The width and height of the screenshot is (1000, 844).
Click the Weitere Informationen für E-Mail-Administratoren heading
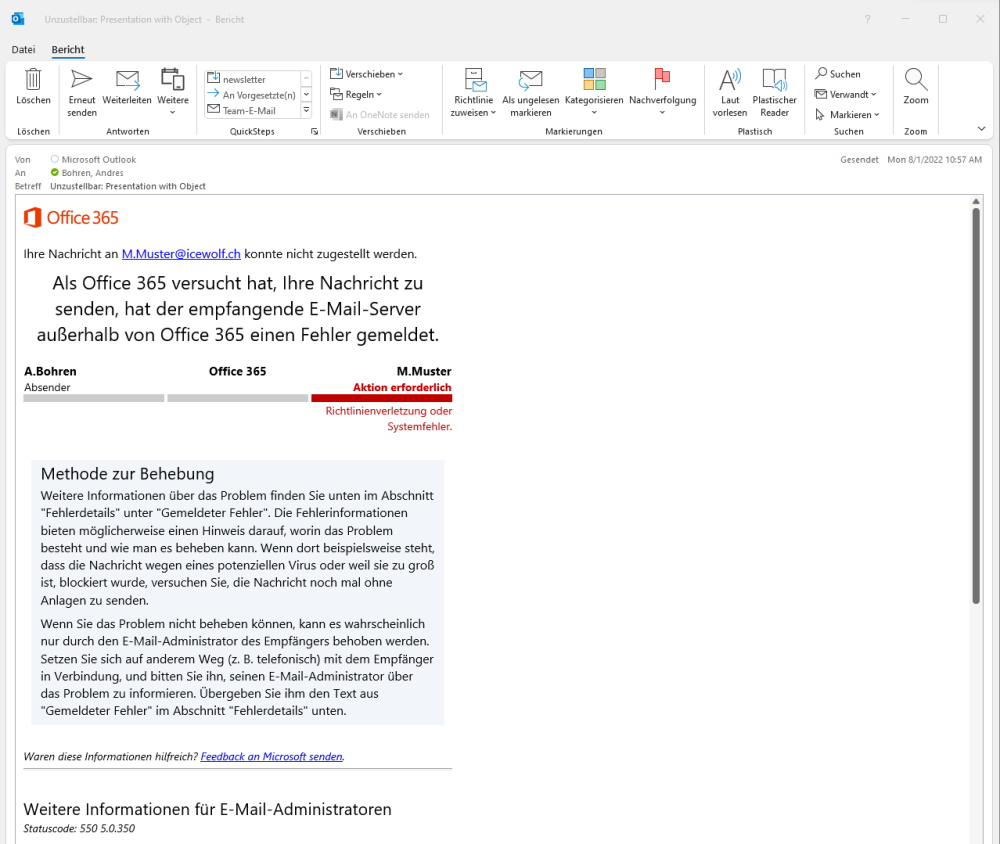[x=208, y=810]
